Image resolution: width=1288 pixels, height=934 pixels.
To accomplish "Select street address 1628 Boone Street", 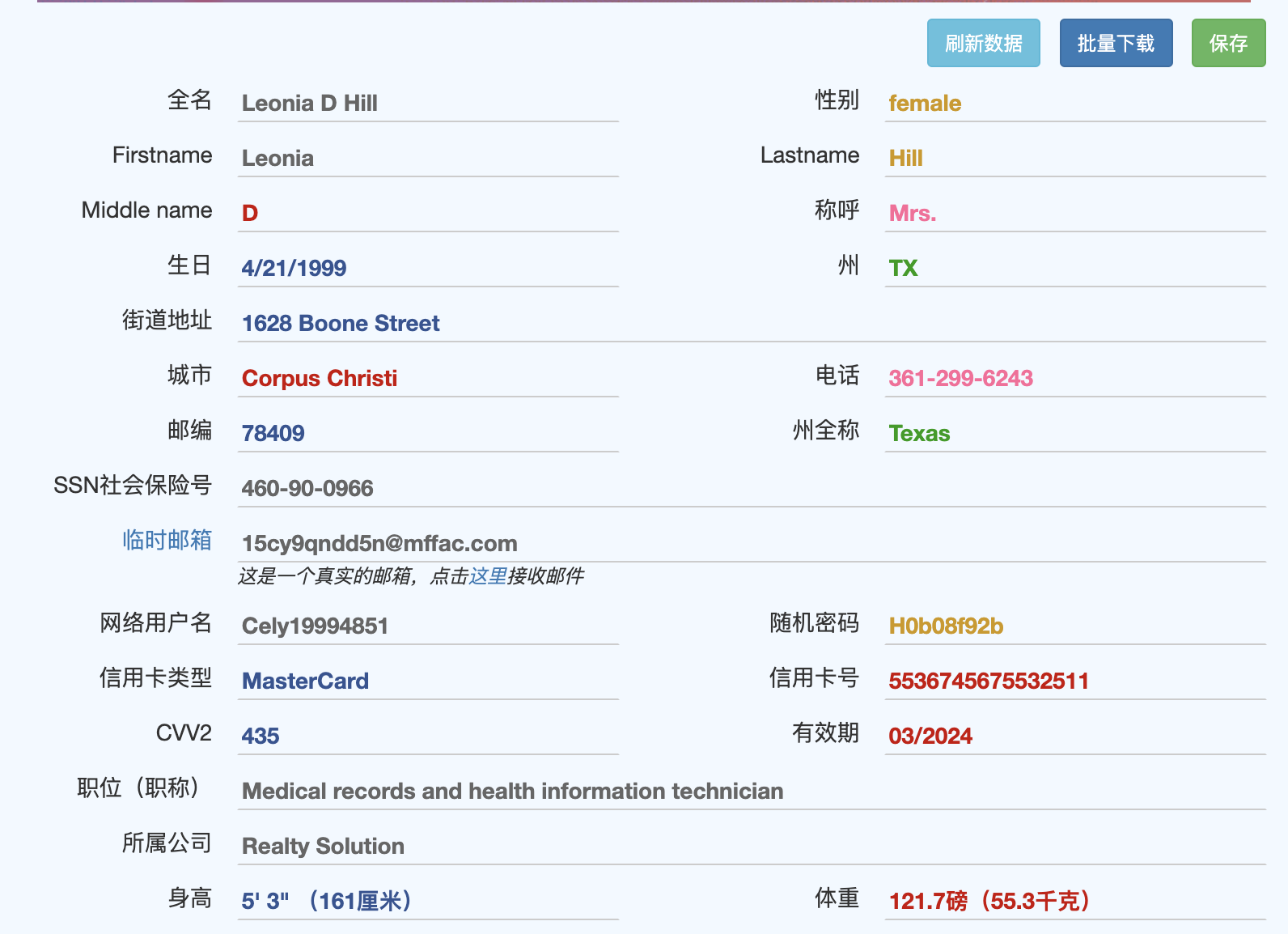I will [x=752, y=323].
